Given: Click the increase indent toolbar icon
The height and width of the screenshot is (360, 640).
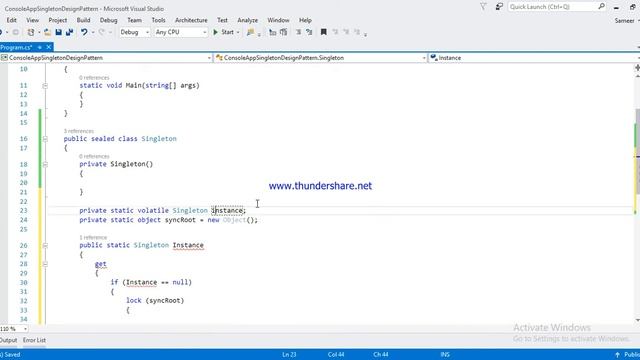Looking at the screenshot, I should pyautogui.click(x=283, y=32).
